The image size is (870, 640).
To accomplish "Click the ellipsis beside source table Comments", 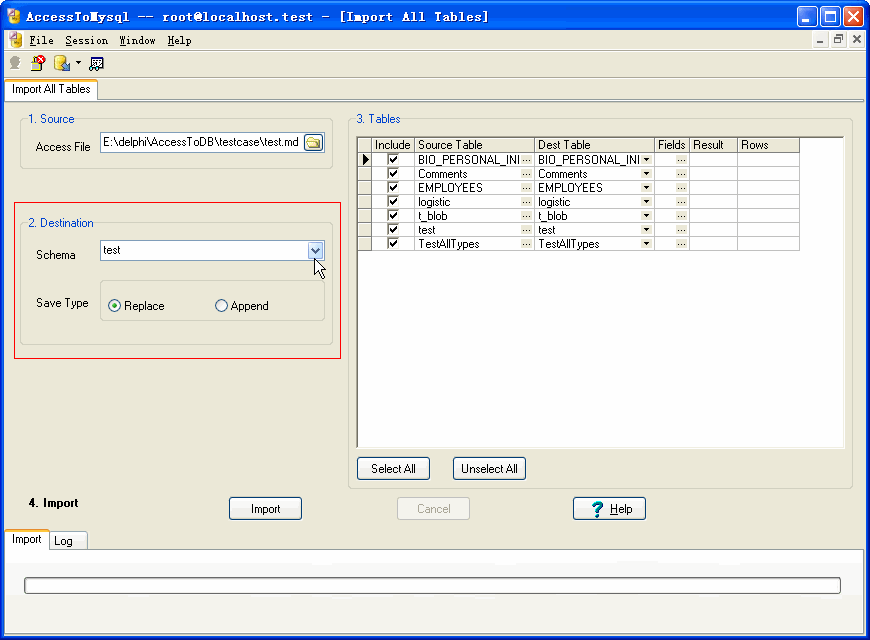I will (x=526, y=174).
